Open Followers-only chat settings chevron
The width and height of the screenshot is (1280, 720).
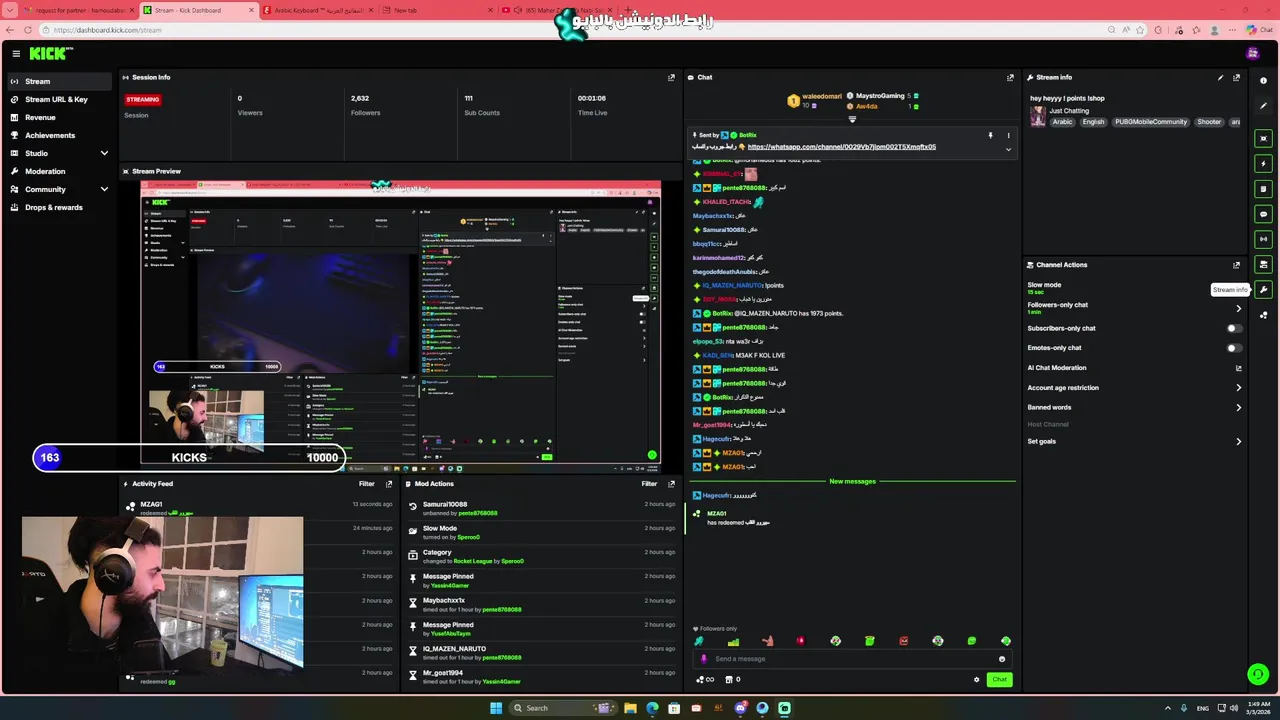point(1238,308)
